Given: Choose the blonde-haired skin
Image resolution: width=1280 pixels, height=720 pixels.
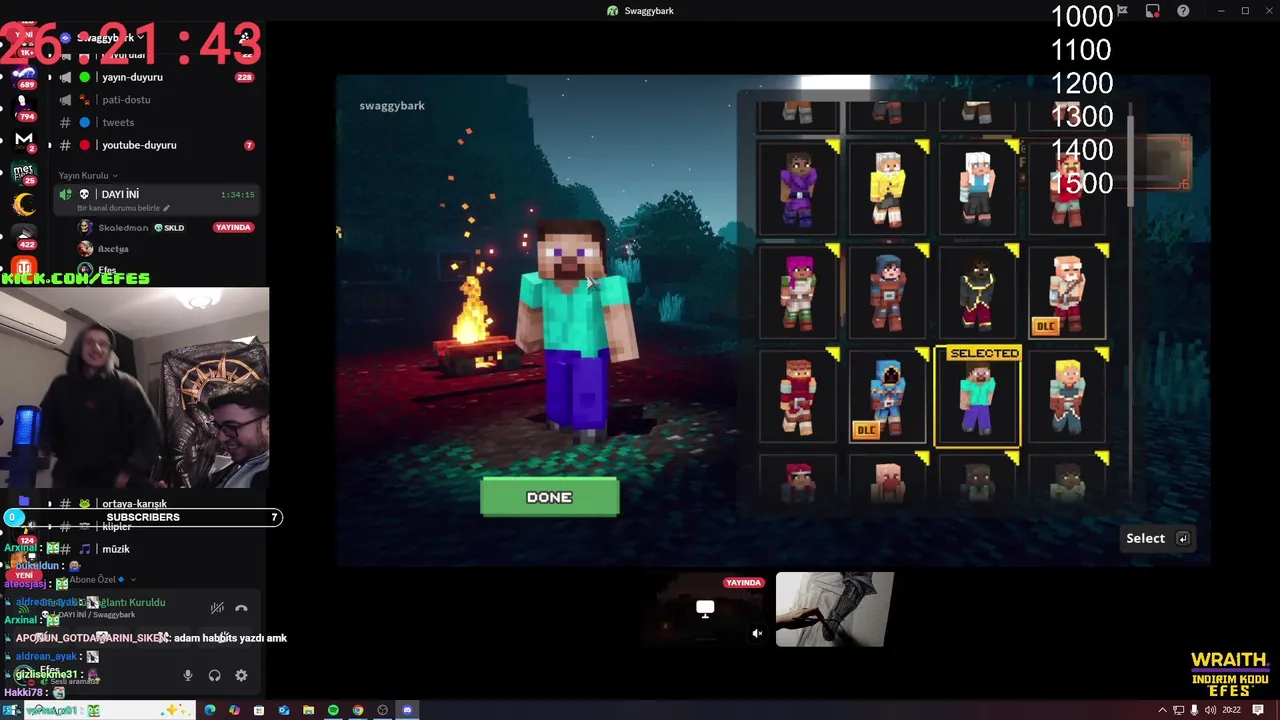Looking at the screenshot, I should pyautogui.click(x=1067, y=396).
